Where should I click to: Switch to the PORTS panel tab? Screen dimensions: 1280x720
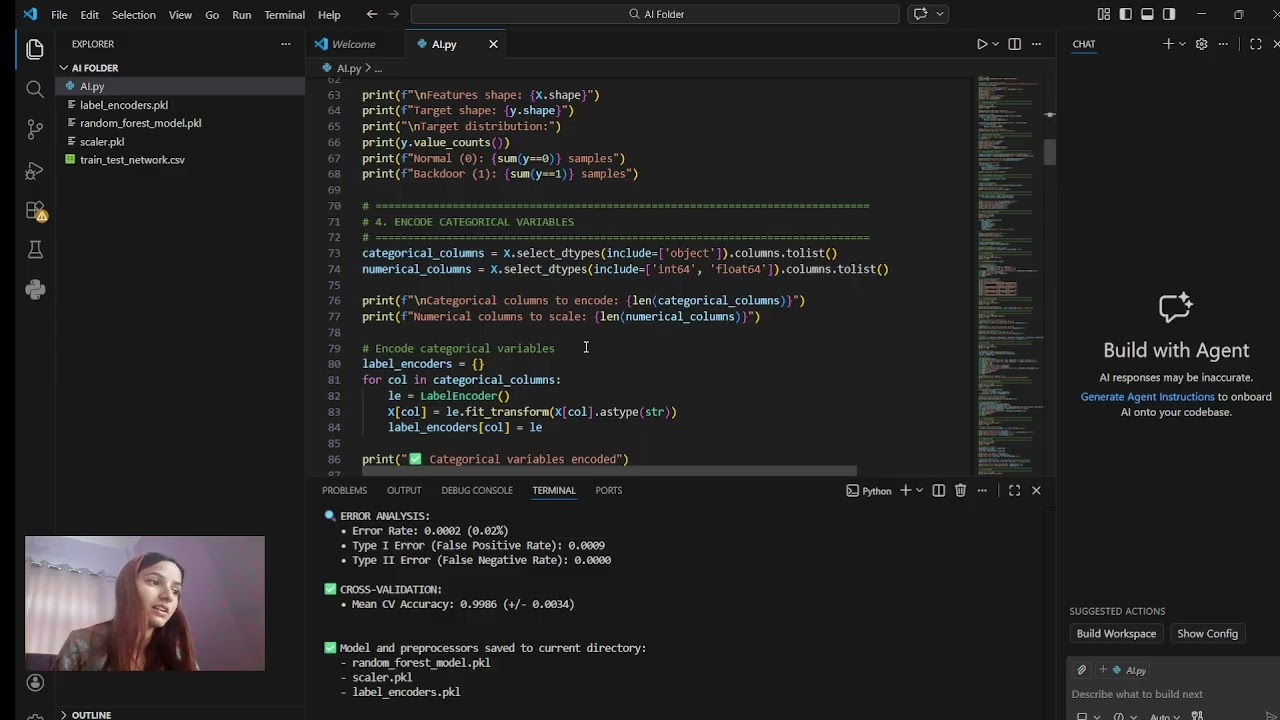(608, 490)
